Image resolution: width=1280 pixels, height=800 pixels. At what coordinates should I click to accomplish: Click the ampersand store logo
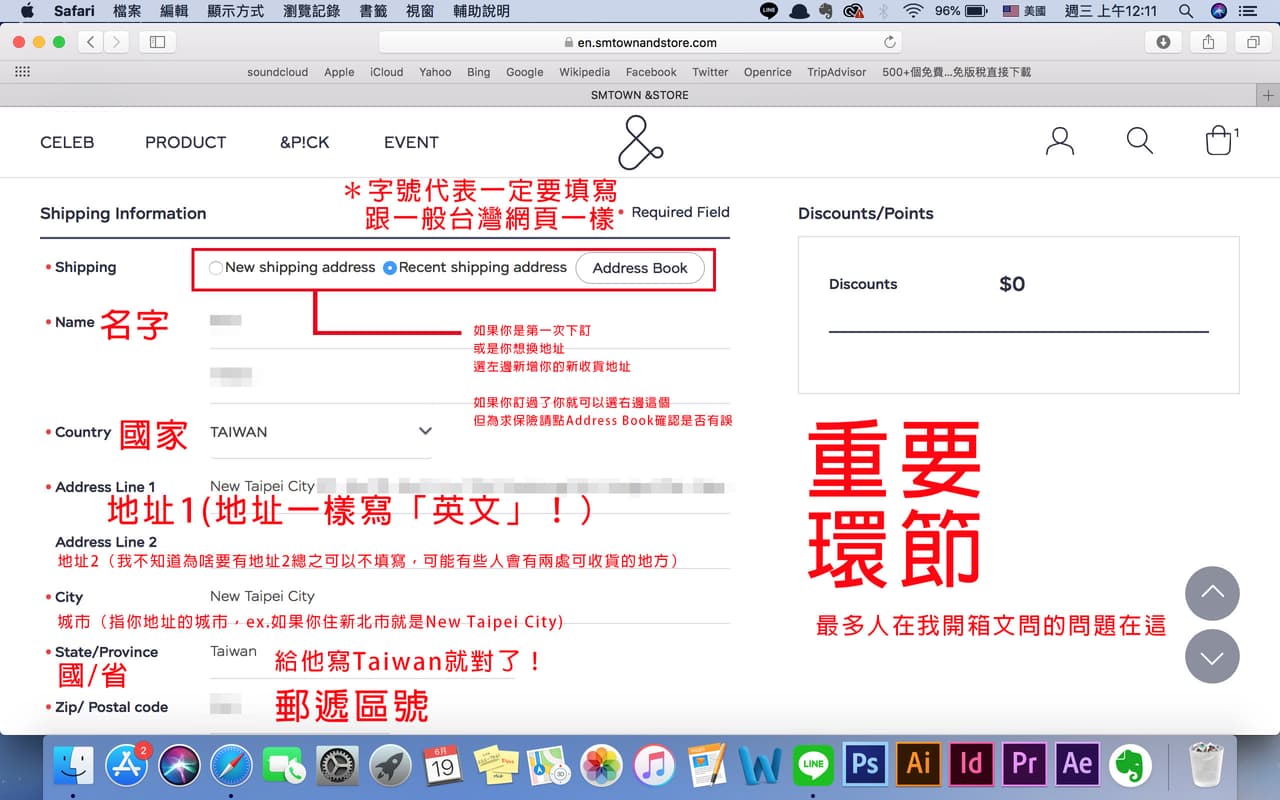tap(640, 142)
